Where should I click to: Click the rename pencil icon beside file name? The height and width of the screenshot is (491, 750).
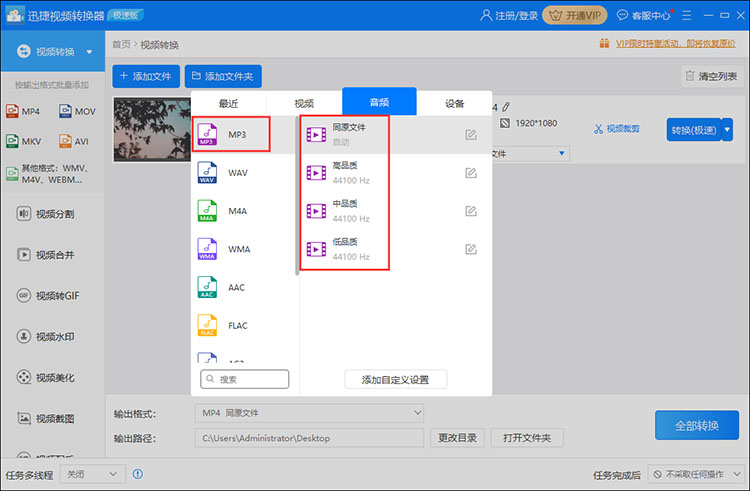(x=506, y=107)
